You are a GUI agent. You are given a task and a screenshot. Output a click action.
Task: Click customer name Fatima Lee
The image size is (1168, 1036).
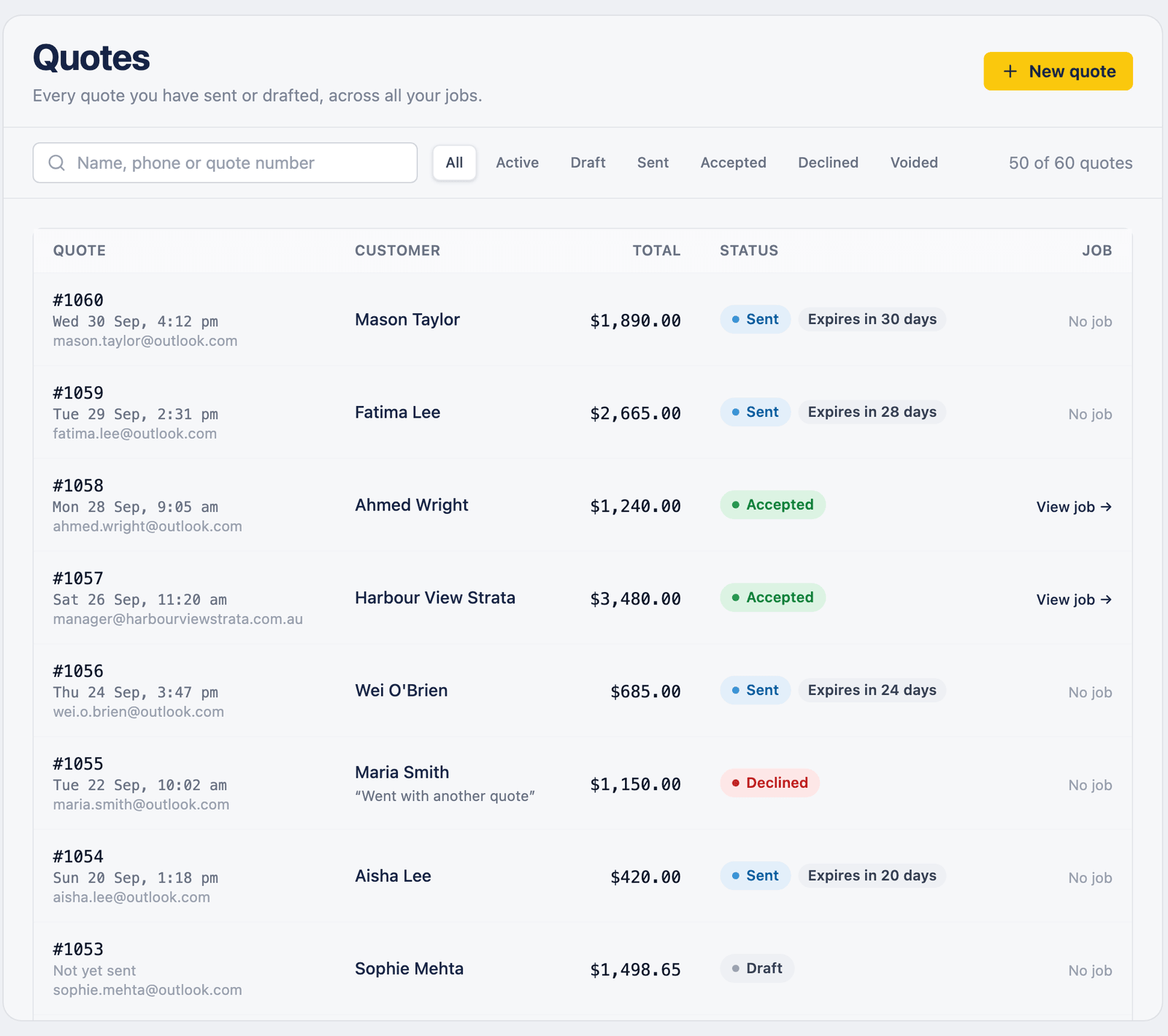point(398,413)
